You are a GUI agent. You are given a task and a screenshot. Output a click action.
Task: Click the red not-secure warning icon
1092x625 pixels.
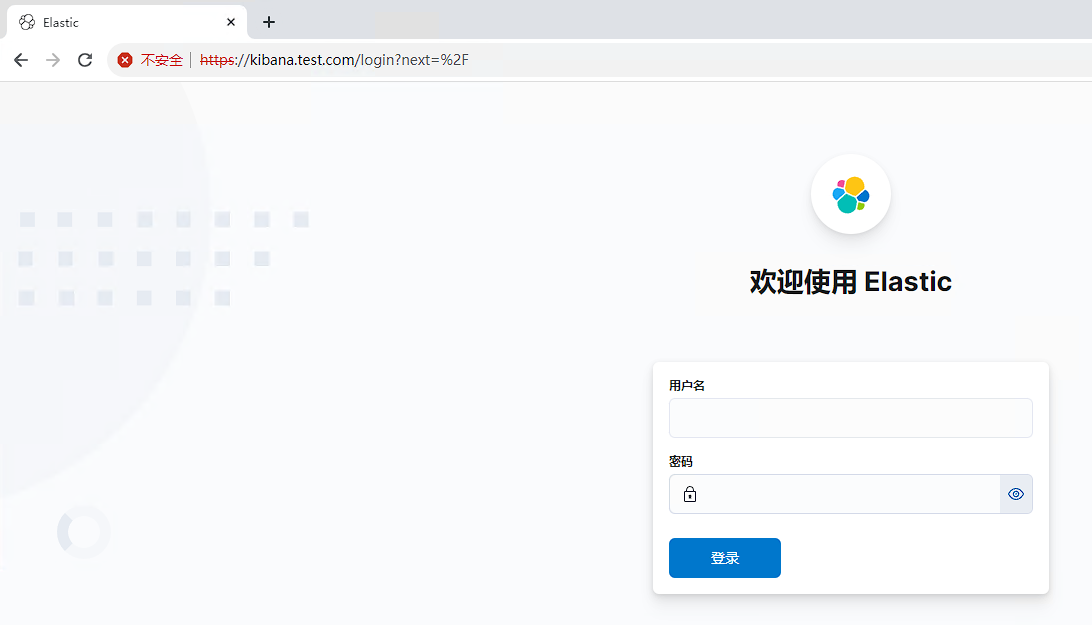click(125, 60)
